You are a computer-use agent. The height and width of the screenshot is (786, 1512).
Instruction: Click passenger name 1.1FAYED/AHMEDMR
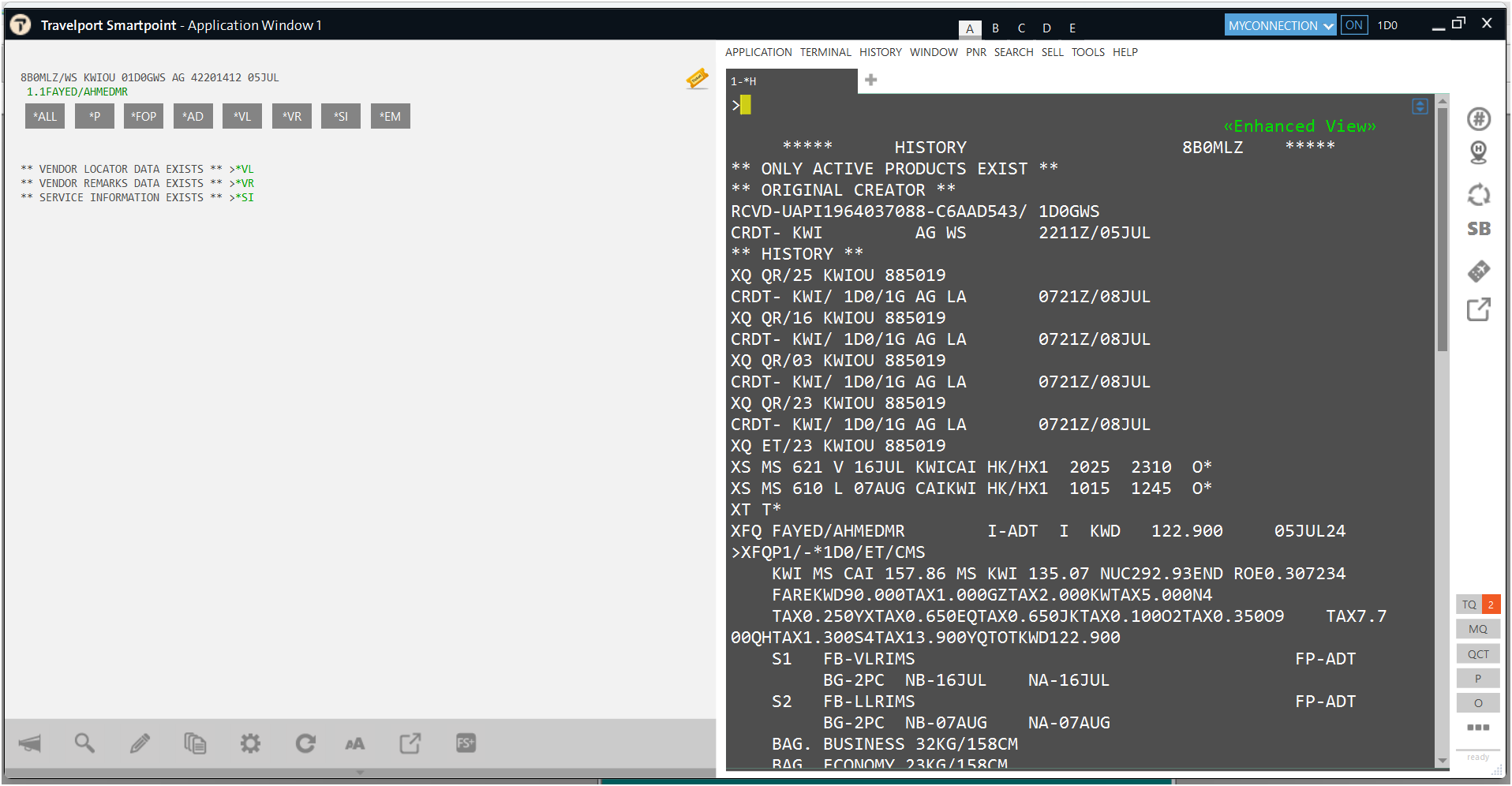point(77,92)
